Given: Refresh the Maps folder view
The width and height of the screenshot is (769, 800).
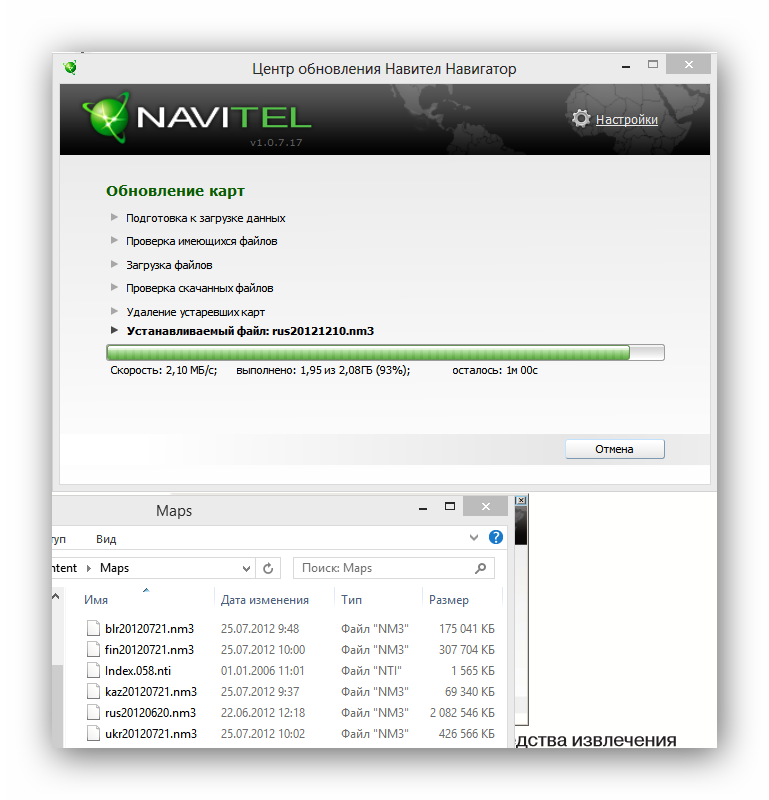Looking at the screenshot, I should (x=268, y=568).
